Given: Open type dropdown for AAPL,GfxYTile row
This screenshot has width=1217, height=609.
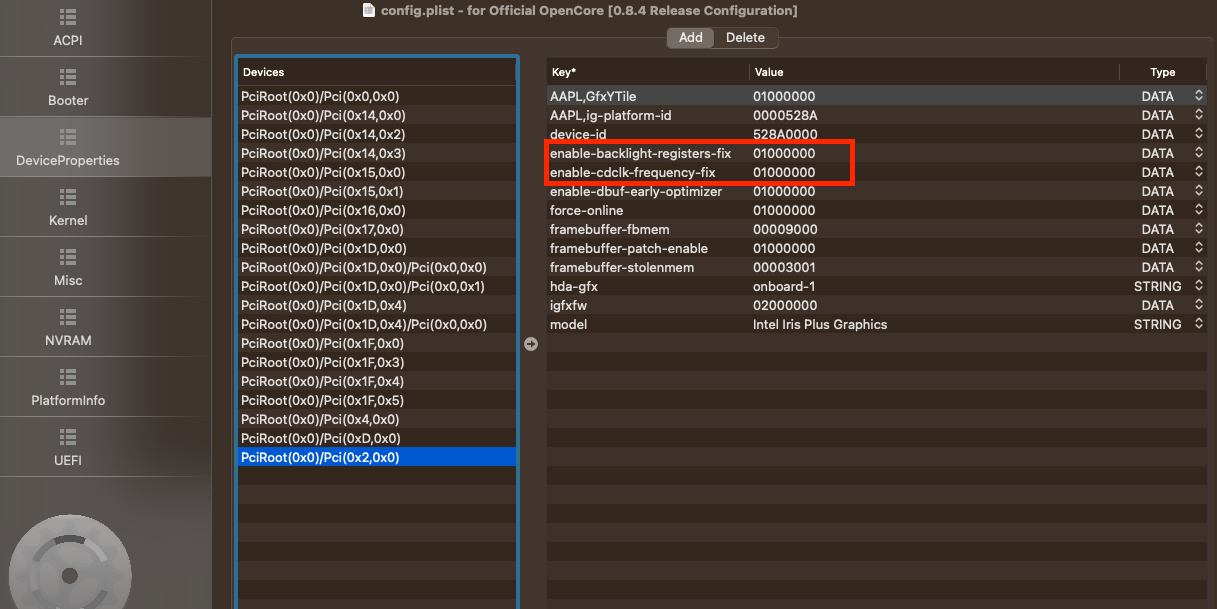Looking at the screenshot, I should point(1198,96).
